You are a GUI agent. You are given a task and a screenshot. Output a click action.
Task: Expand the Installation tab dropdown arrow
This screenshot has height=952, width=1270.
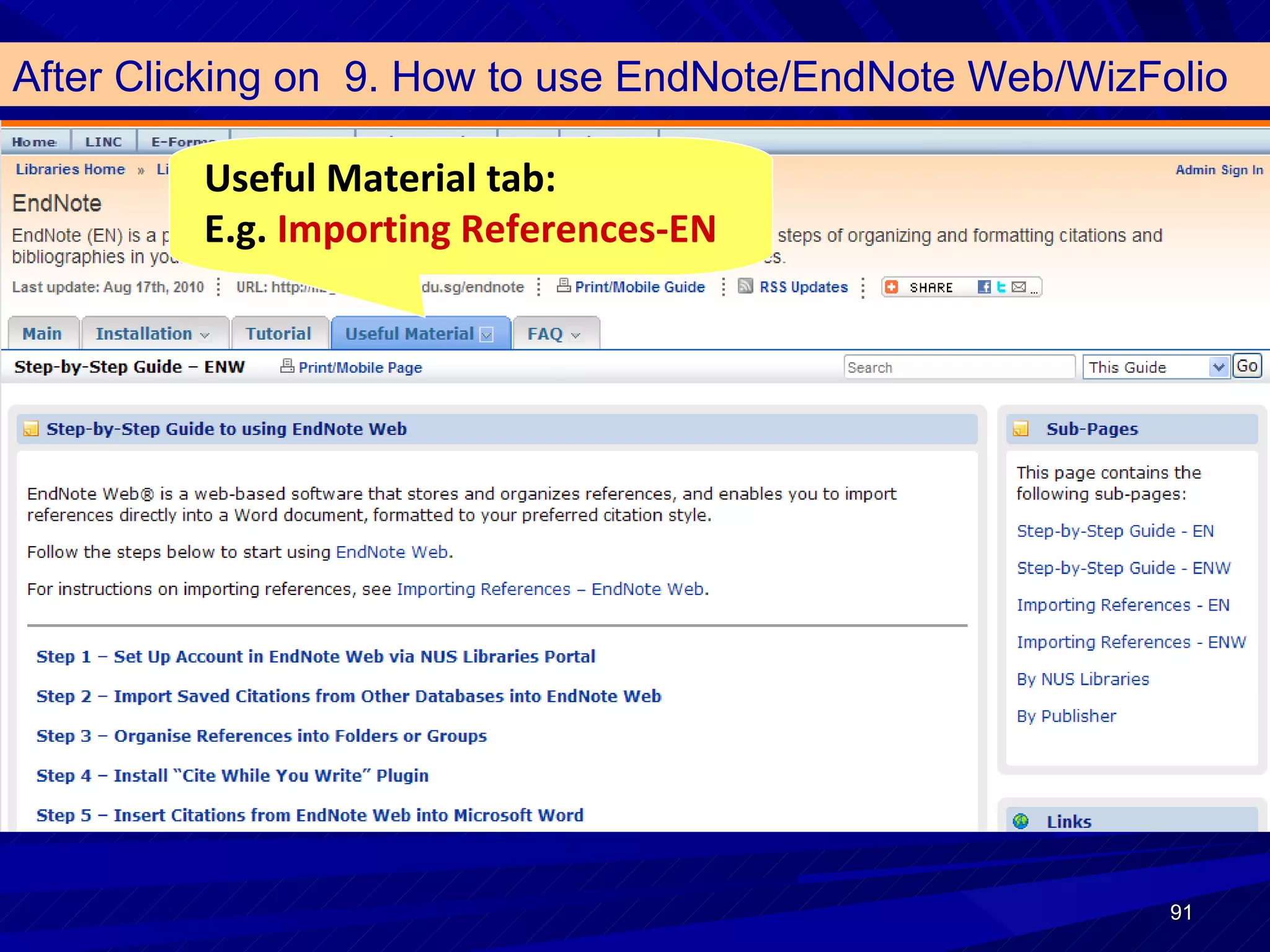coord(205,335)
